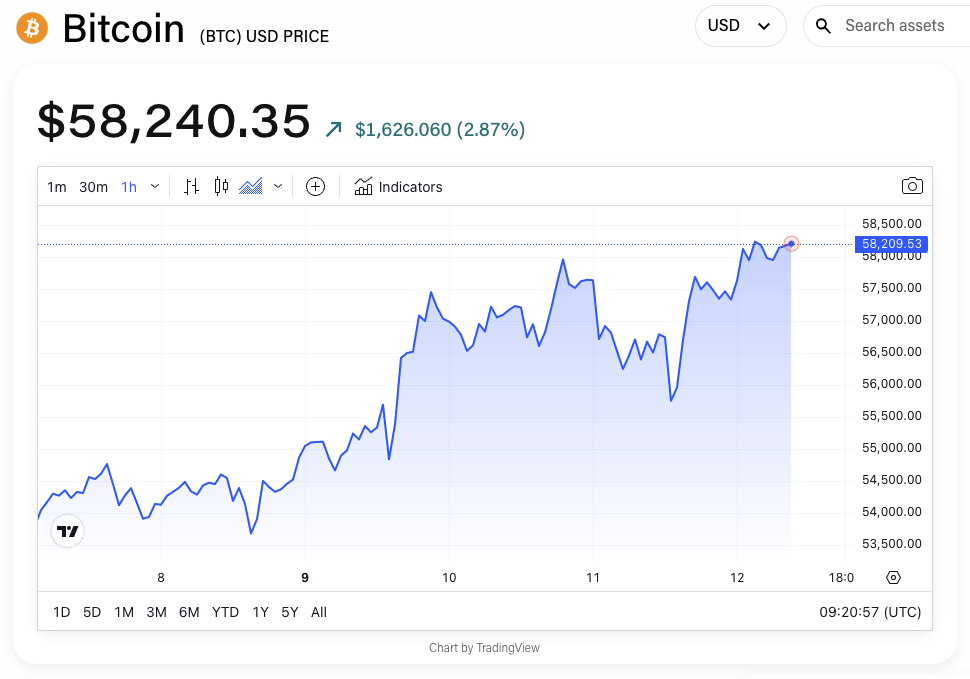Take a chart snapshot with the camera icon
The image size is (970, 679).
(912, 185)
